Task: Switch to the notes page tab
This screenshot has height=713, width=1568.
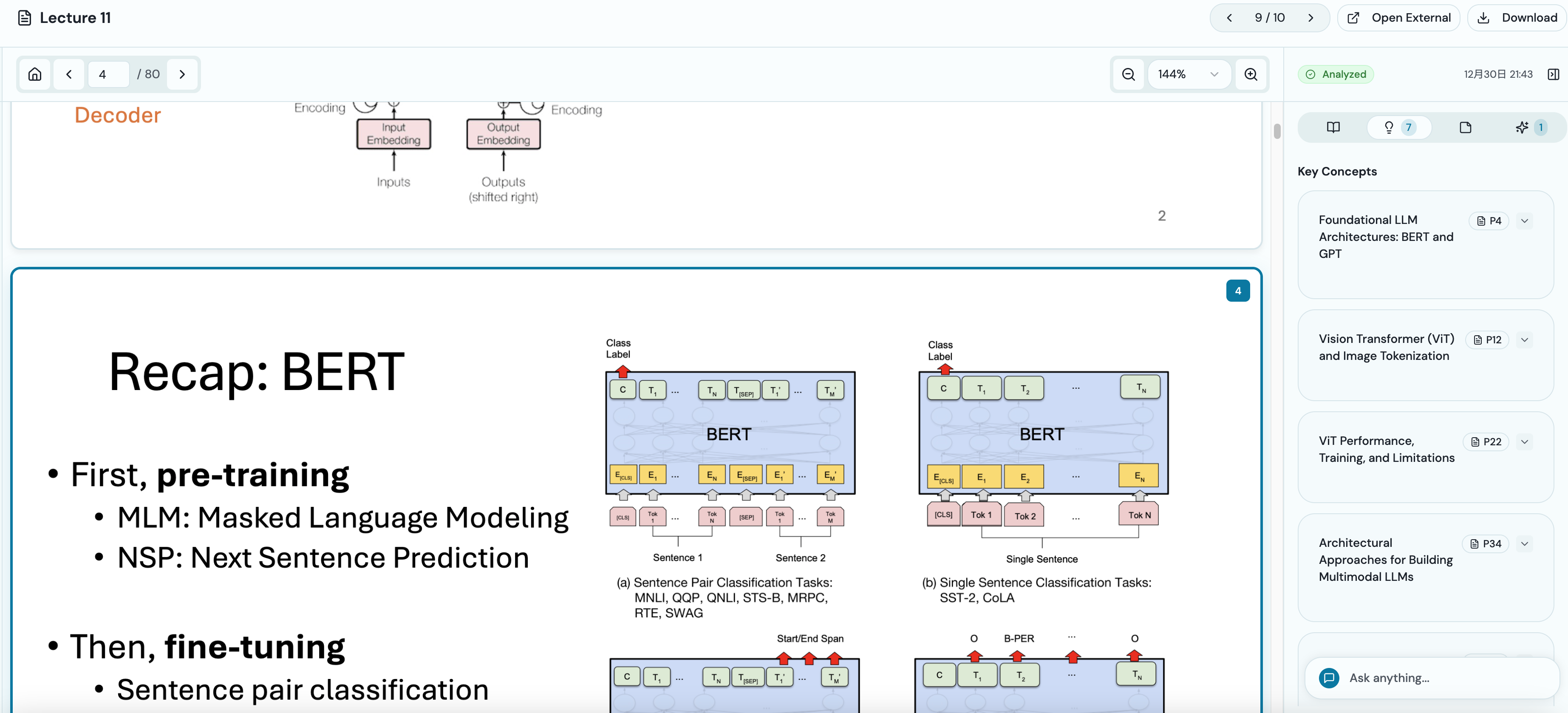Action: tap(1465, 127)
